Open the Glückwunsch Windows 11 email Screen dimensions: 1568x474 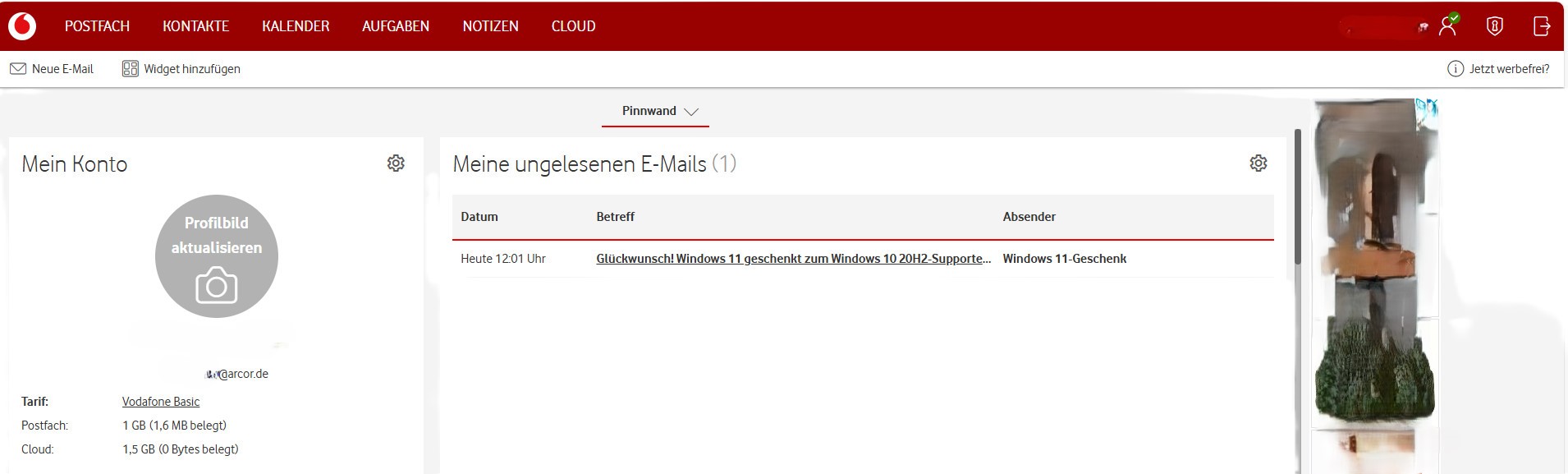[x=793, y=259]
